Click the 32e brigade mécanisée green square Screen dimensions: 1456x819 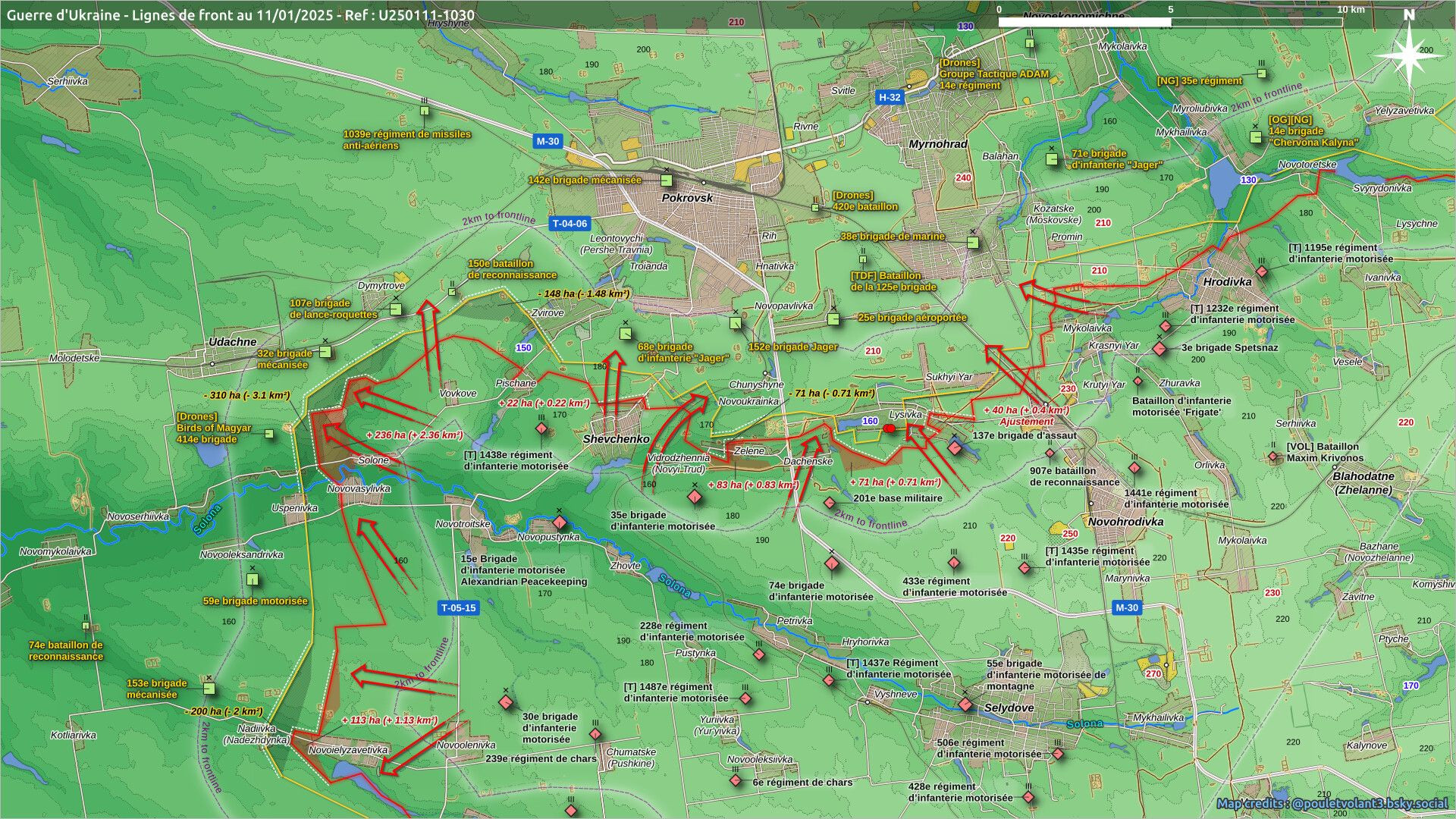(325, 352)
